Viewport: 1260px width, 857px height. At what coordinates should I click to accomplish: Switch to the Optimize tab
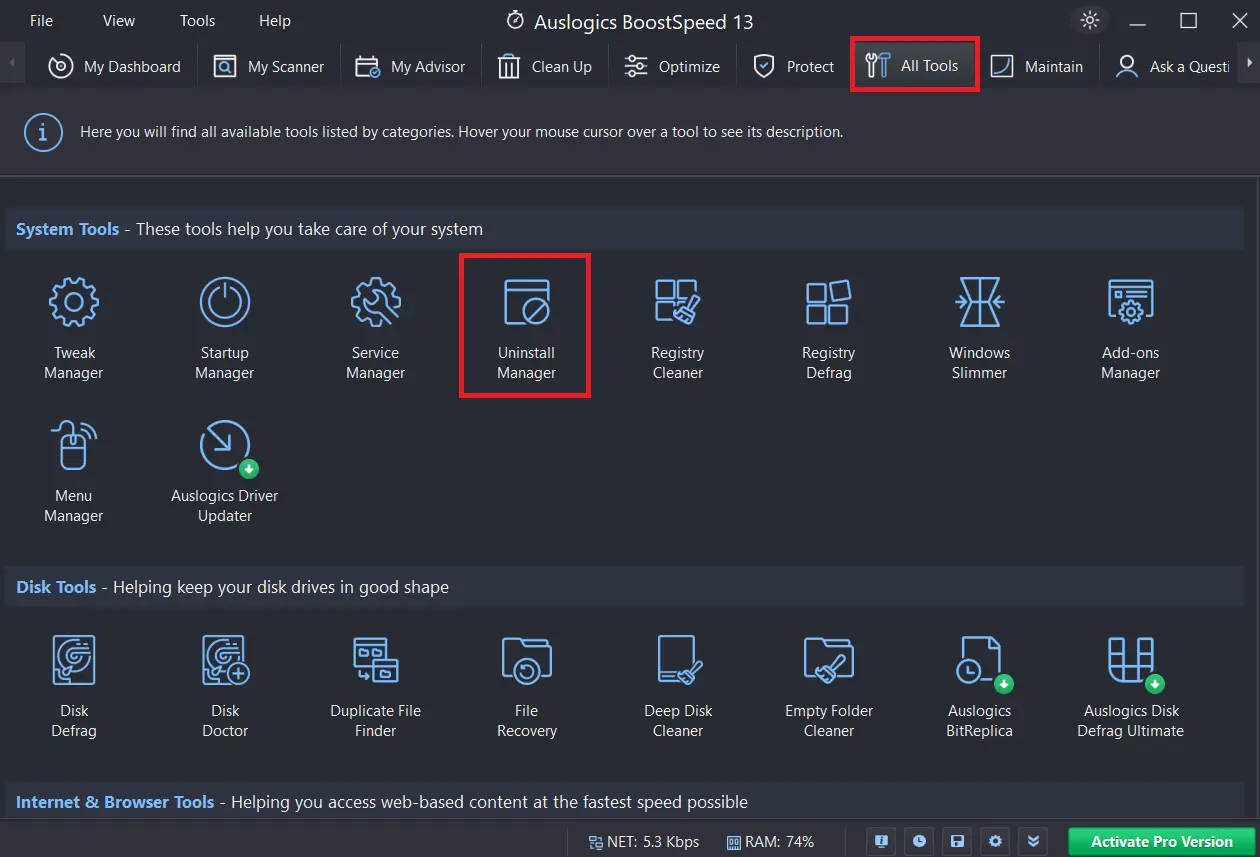coord(672,66)
